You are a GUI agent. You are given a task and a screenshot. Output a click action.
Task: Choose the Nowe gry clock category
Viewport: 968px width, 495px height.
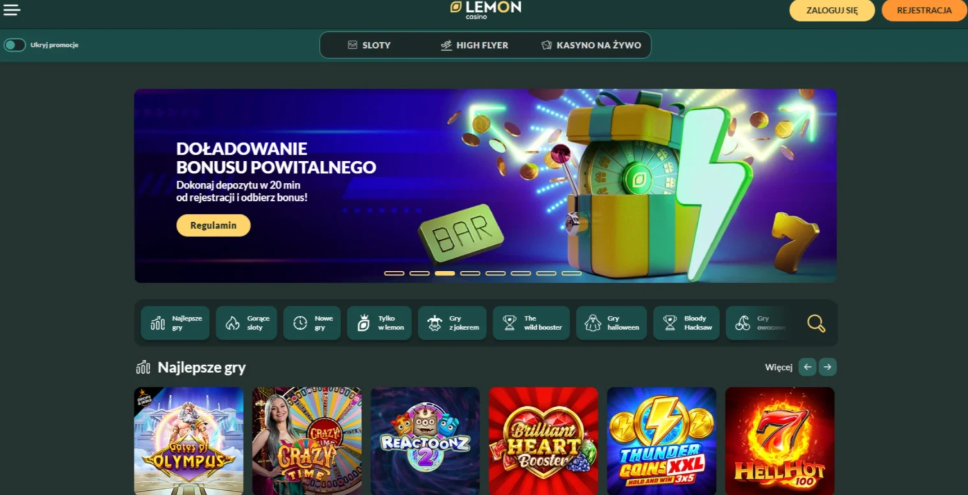coord(312,323)
